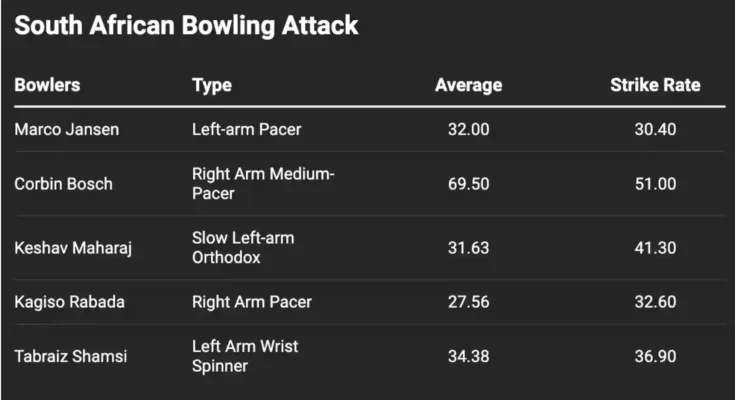This screenshot has height=400, width=735.
Task: Click Jansen's 30.40 strike rate
Action: (x=655, y=129)
